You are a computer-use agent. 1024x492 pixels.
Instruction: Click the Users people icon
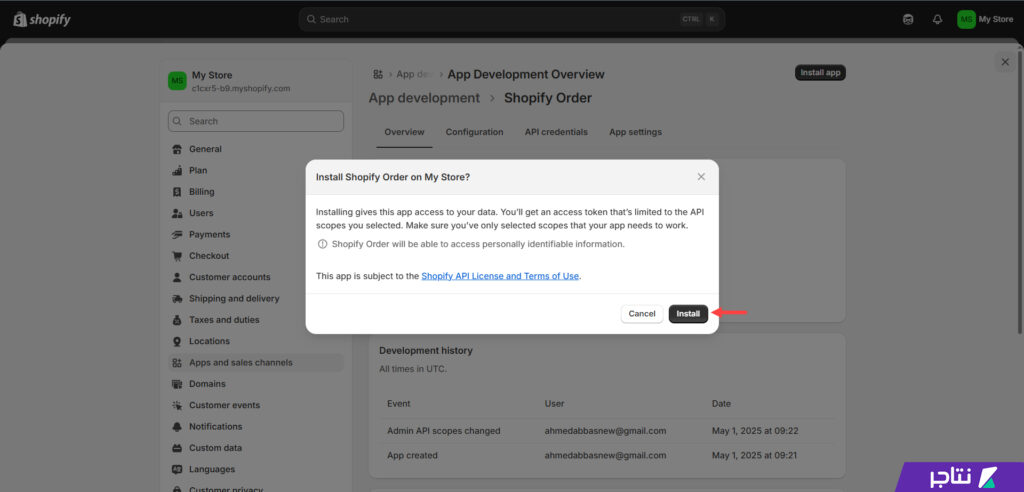tap(177, 214)
